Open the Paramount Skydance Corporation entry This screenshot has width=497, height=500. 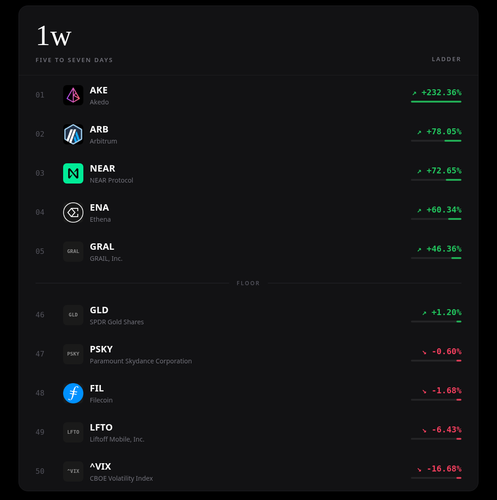[x=248, y=354]
